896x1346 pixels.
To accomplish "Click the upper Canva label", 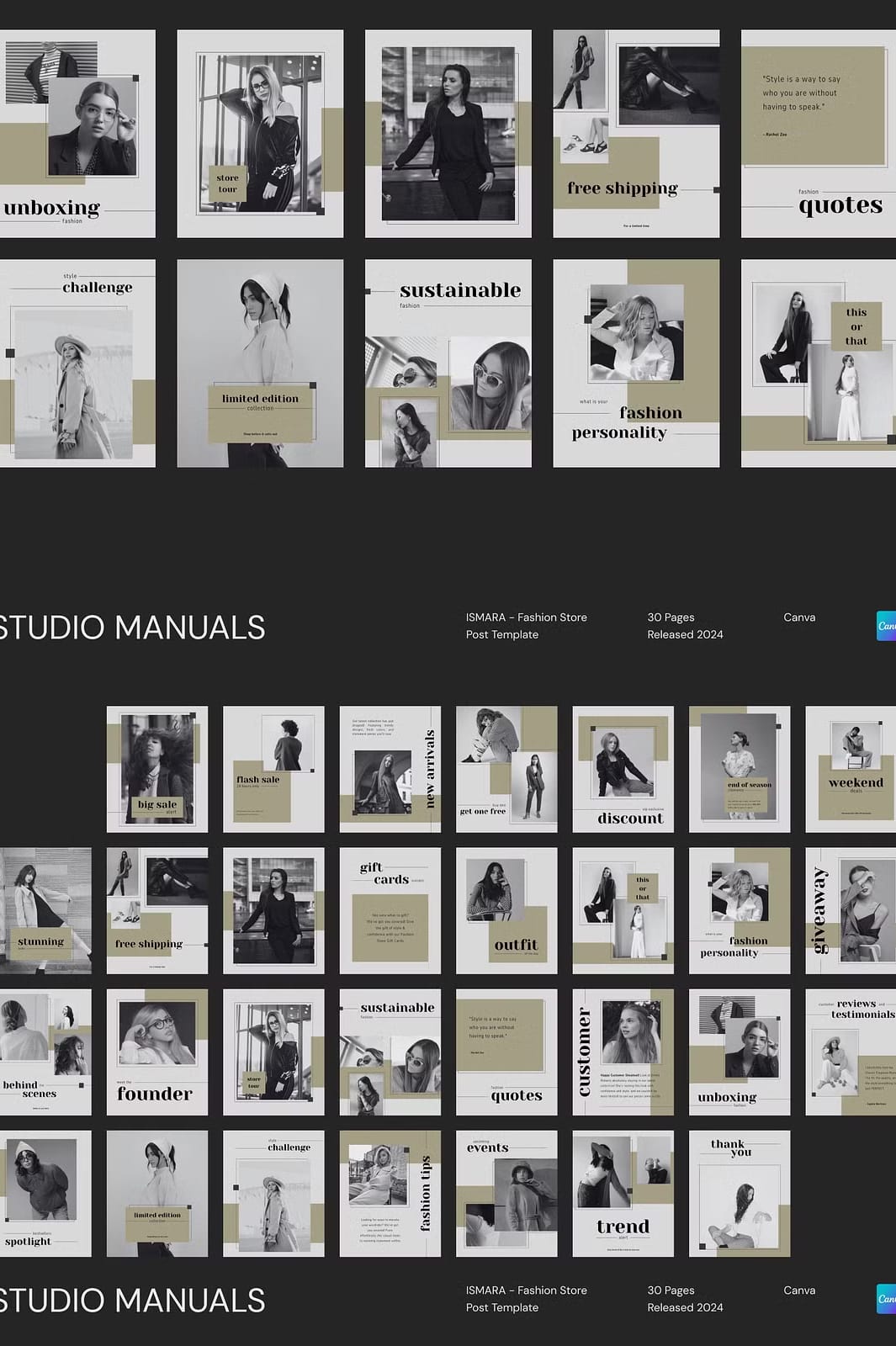I will coord(799,617).
